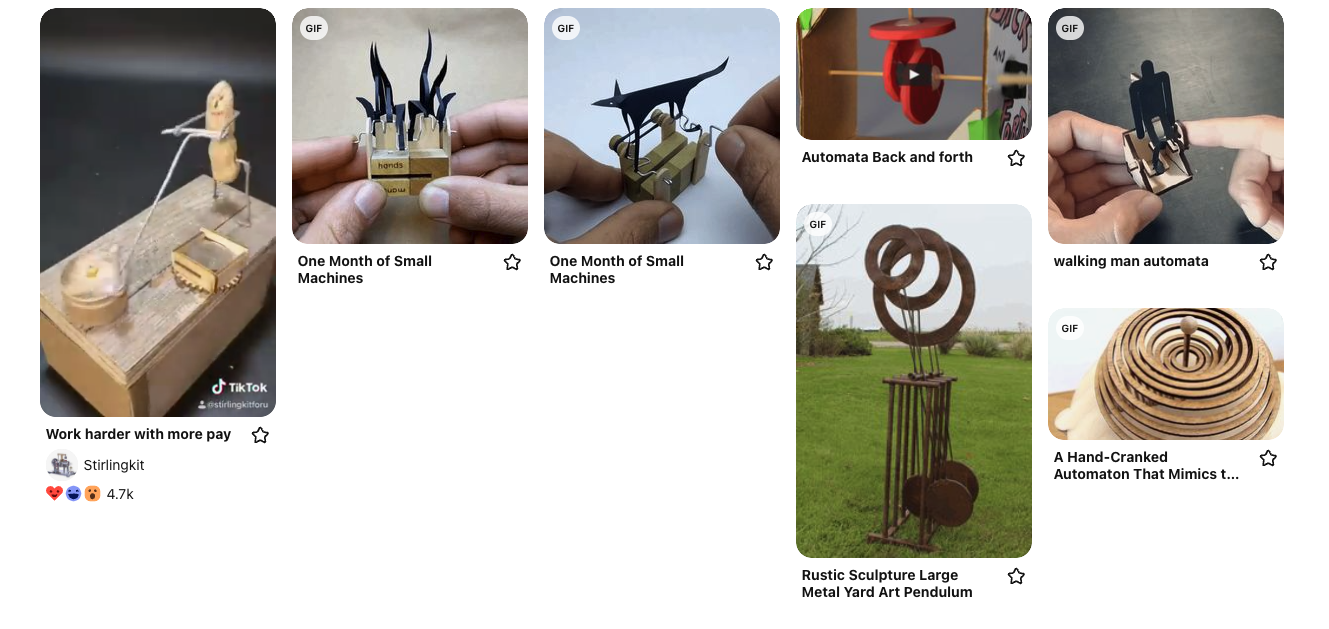Click star icon beside 'Automata Back and forth'

click(x=1016, y=158)
